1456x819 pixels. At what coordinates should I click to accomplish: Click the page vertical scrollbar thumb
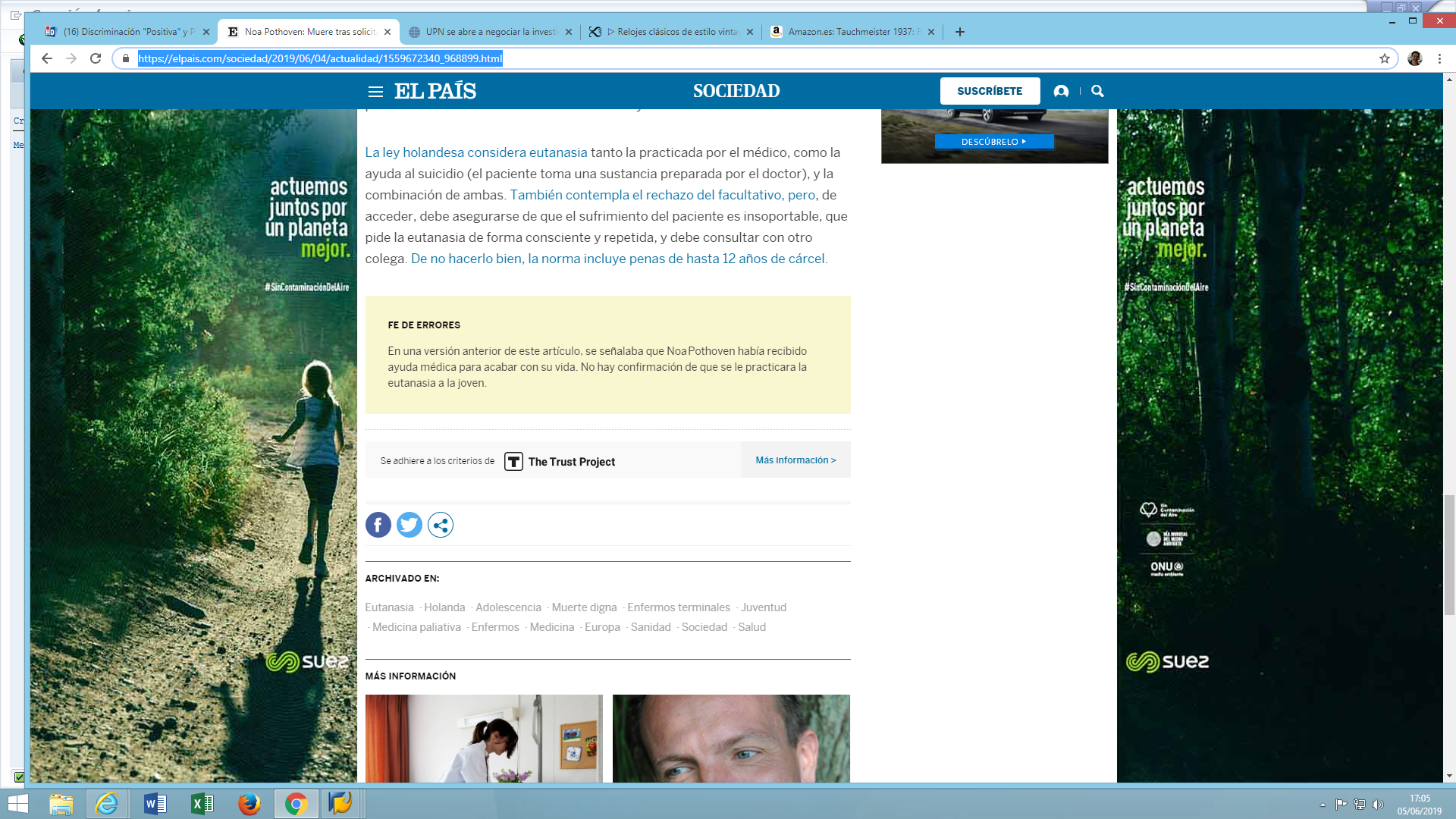point(1449,554)
